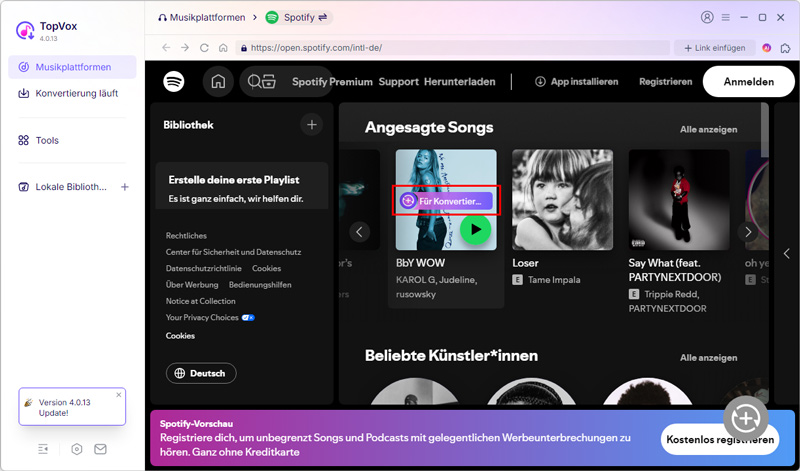Open Notice at Collection link
Viewport: 800px width, 471px height.
coord(201,301)
